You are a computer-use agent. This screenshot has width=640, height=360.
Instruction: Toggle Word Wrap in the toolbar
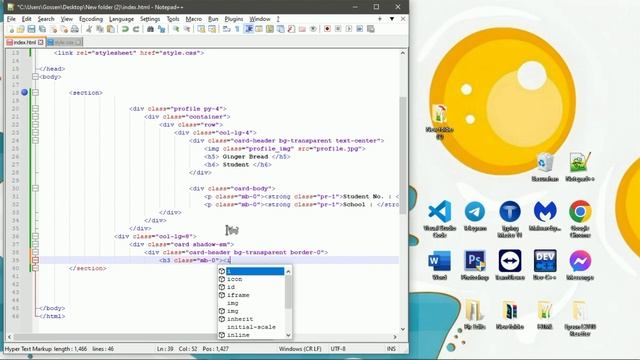click(227, 29)
